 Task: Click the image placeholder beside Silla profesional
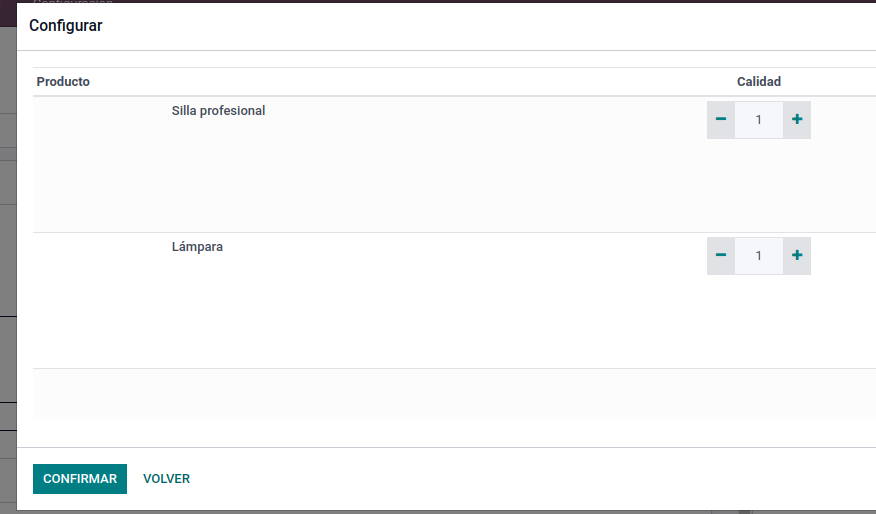[101, 164]
